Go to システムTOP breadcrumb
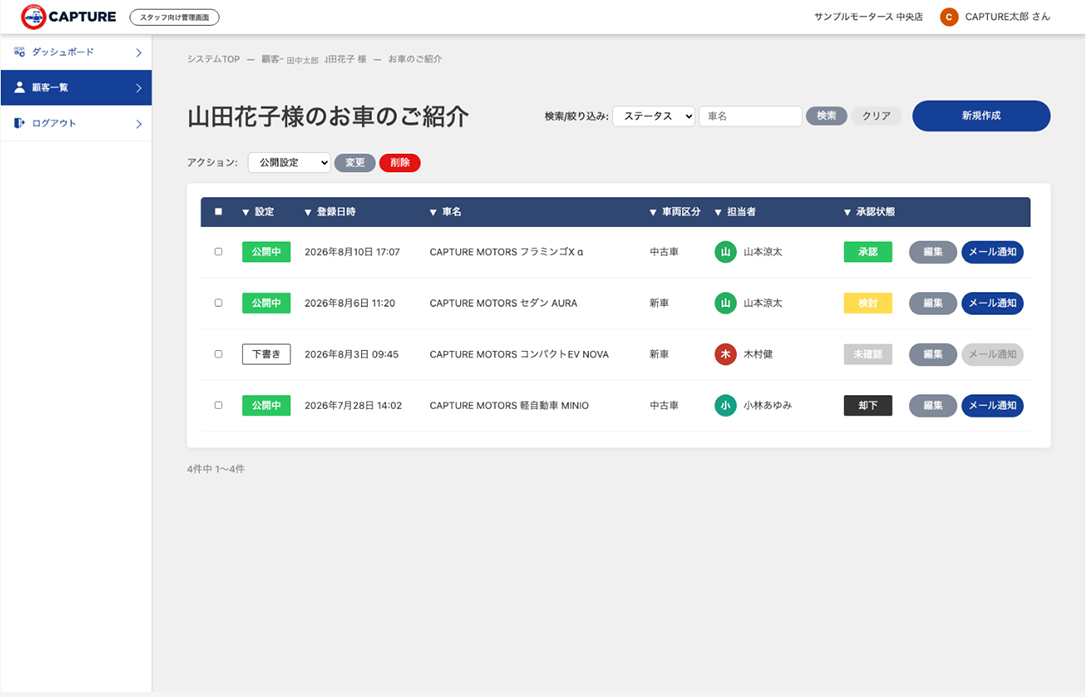 (x=213, y=59)
